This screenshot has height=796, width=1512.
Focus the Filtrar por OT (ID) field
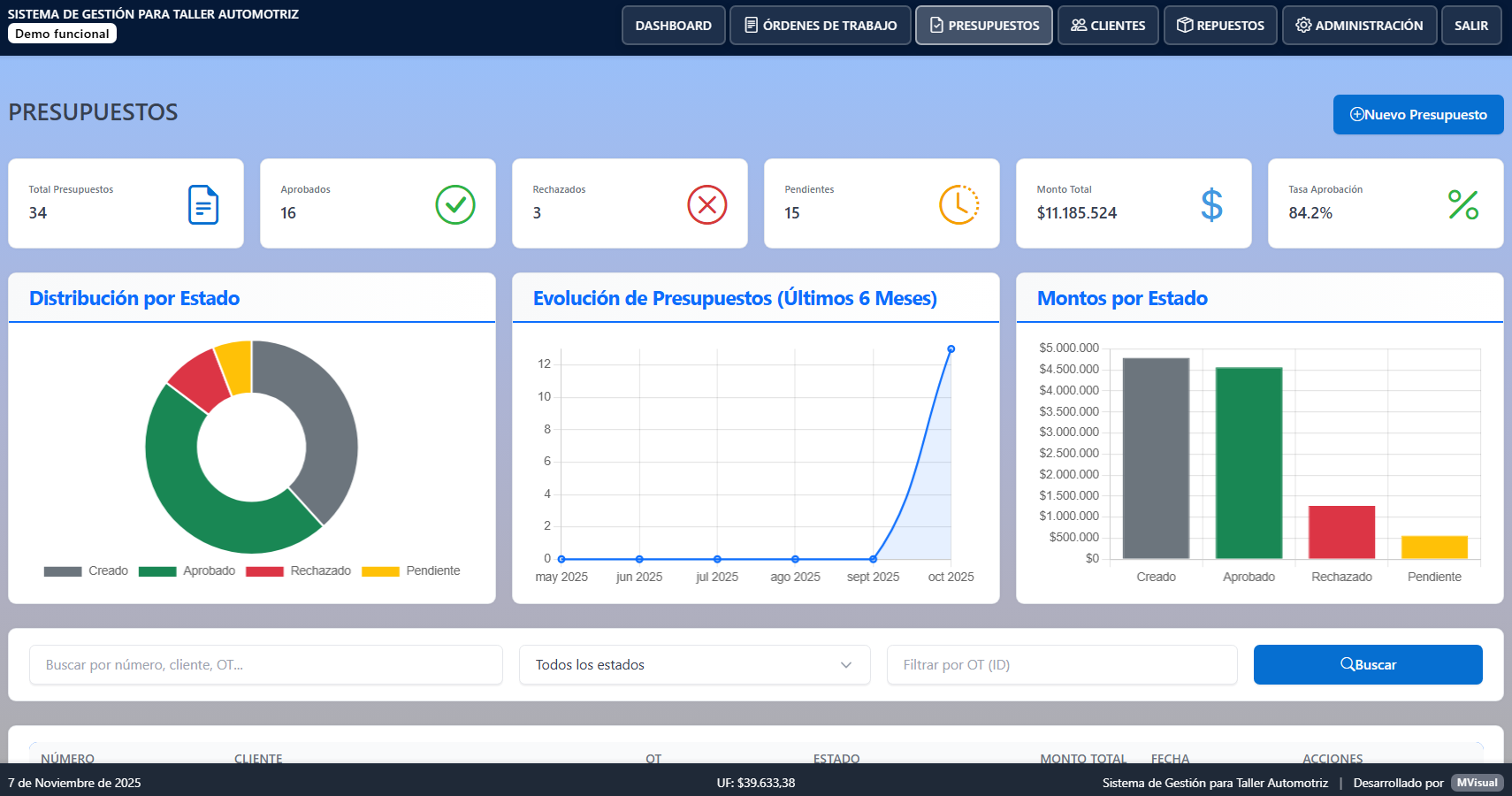1062,665
